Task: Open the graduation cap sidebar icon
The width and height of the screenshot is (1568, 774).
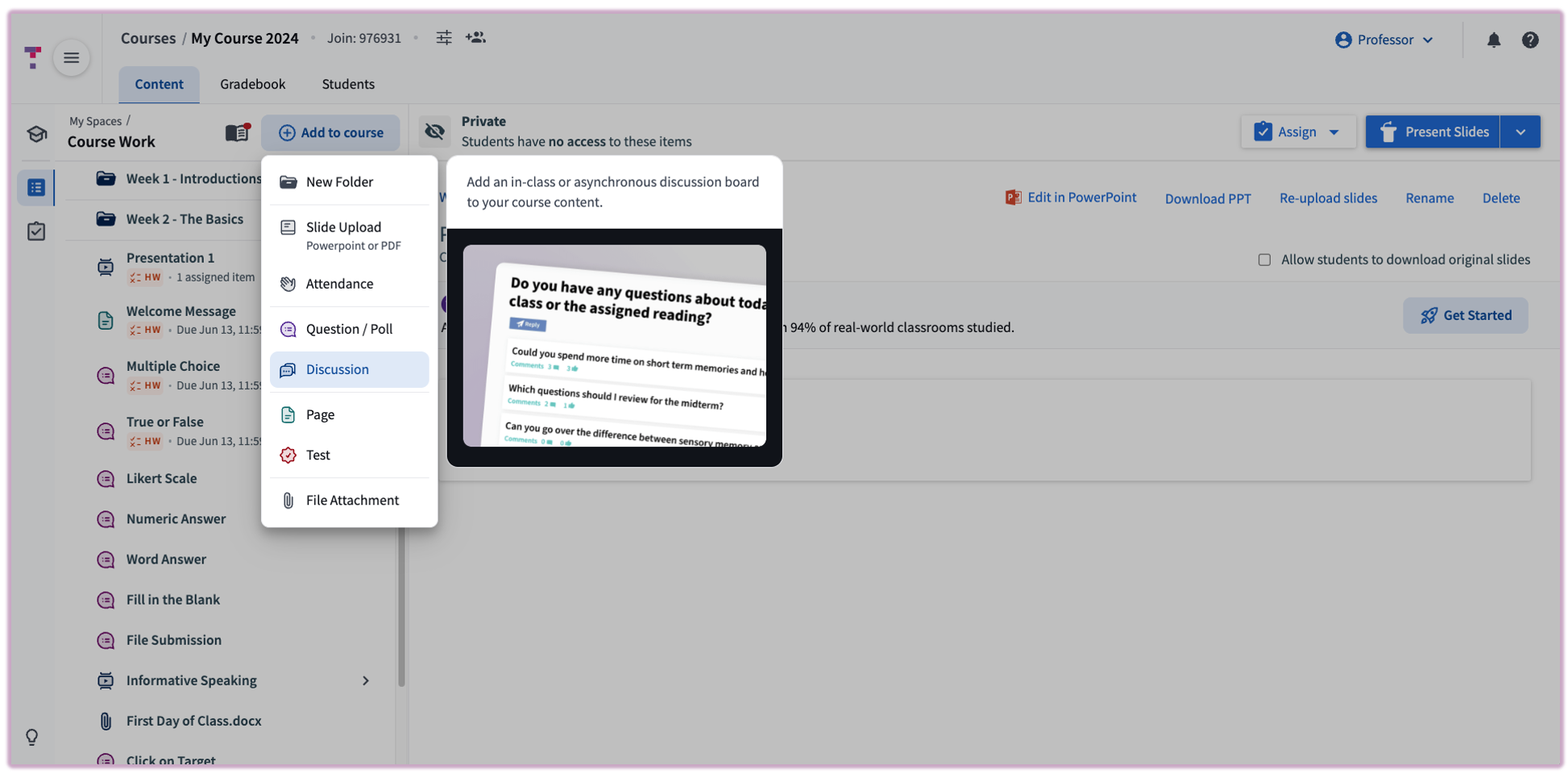Action: click(x=36, y=134)
